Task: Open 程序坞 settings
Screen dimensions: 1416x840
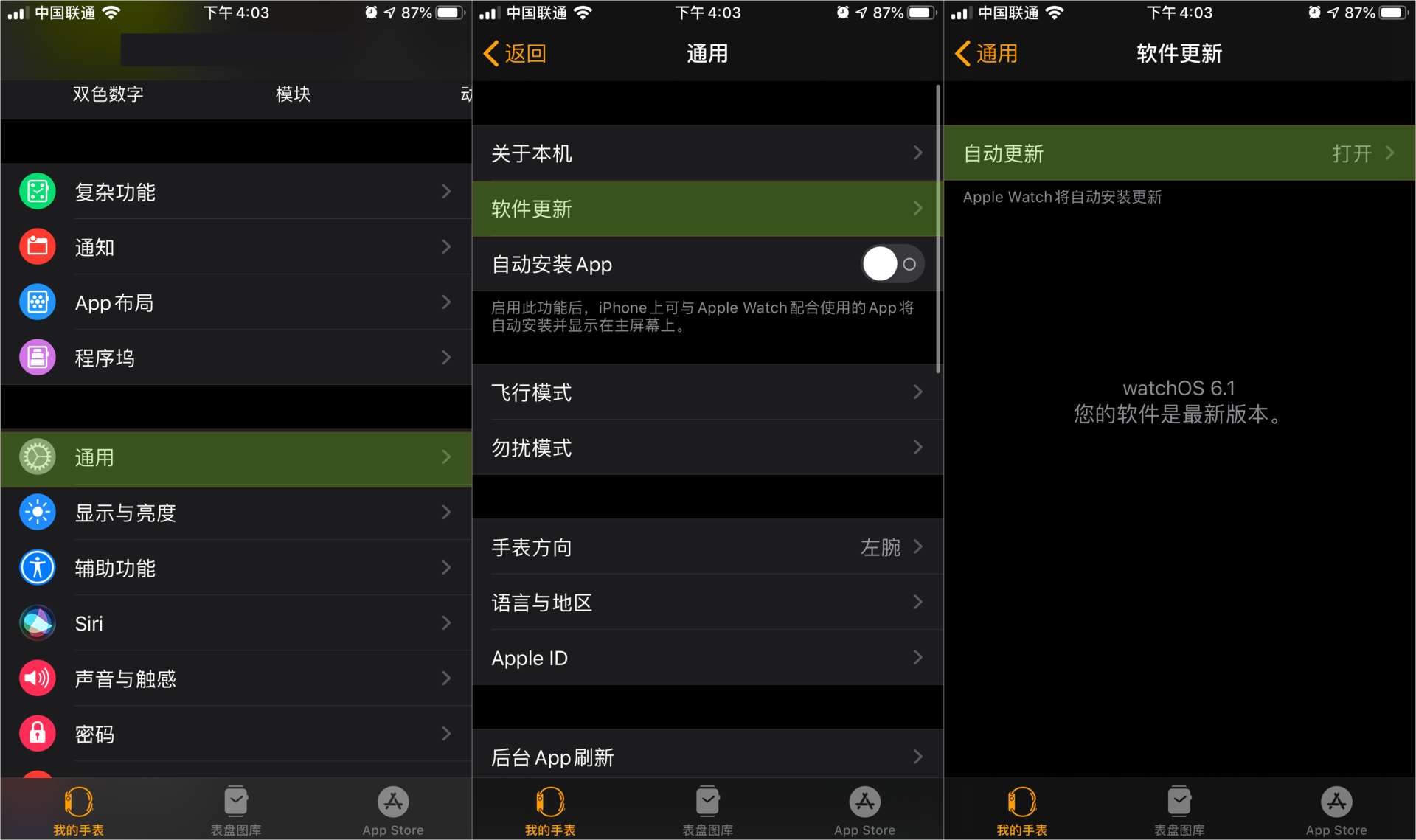Action: click(x=235, y=358)
